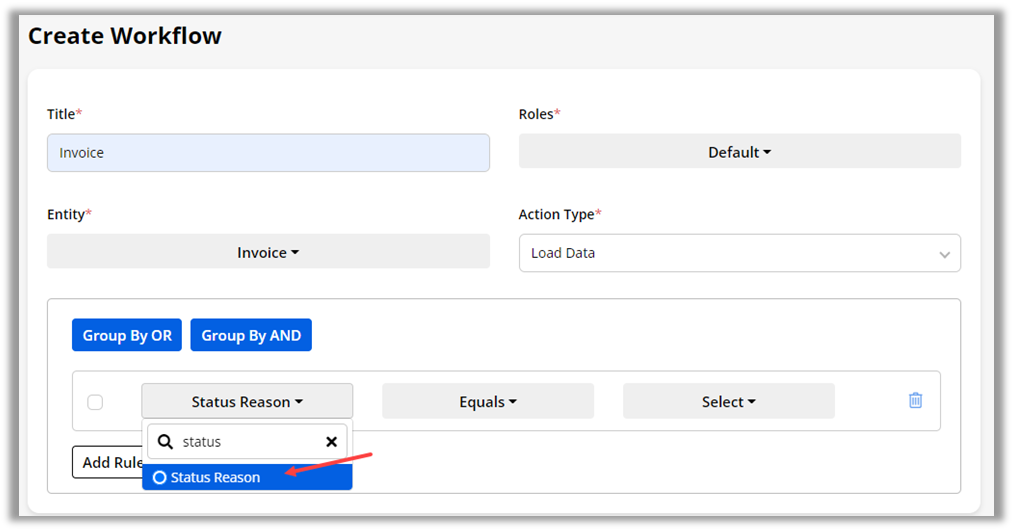Screen dimensions: 1014x531
Task: Focus the Title field containing Invoice
Action: click(x=268, y=153)
